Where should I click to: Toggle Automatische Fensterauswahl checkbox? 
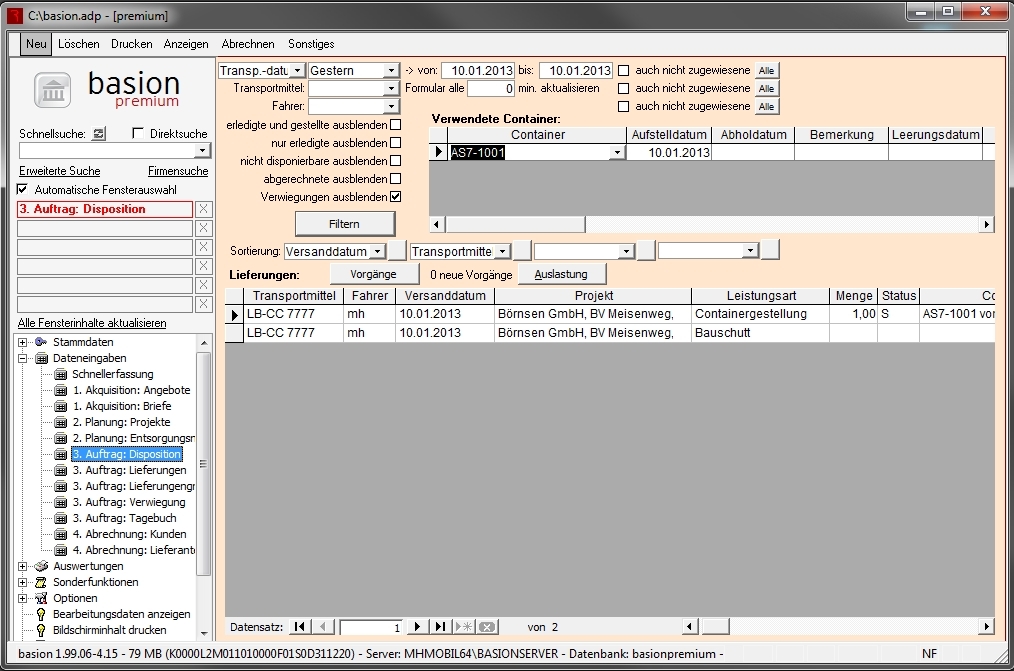(x=23, y=189)
